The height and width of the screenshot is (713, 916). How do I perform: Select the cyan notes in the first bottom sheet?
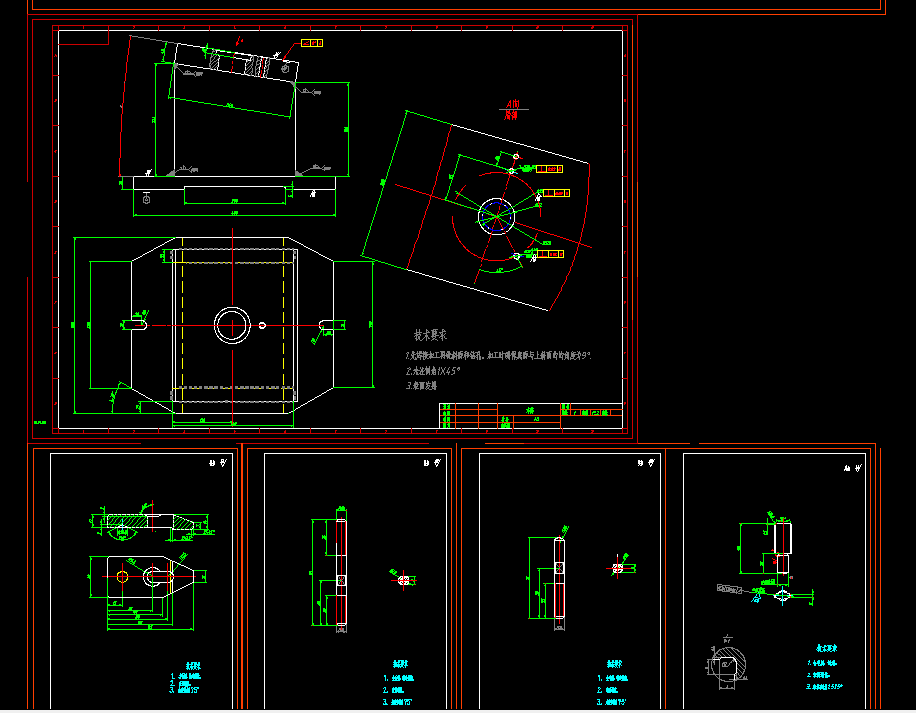point(186,678)
